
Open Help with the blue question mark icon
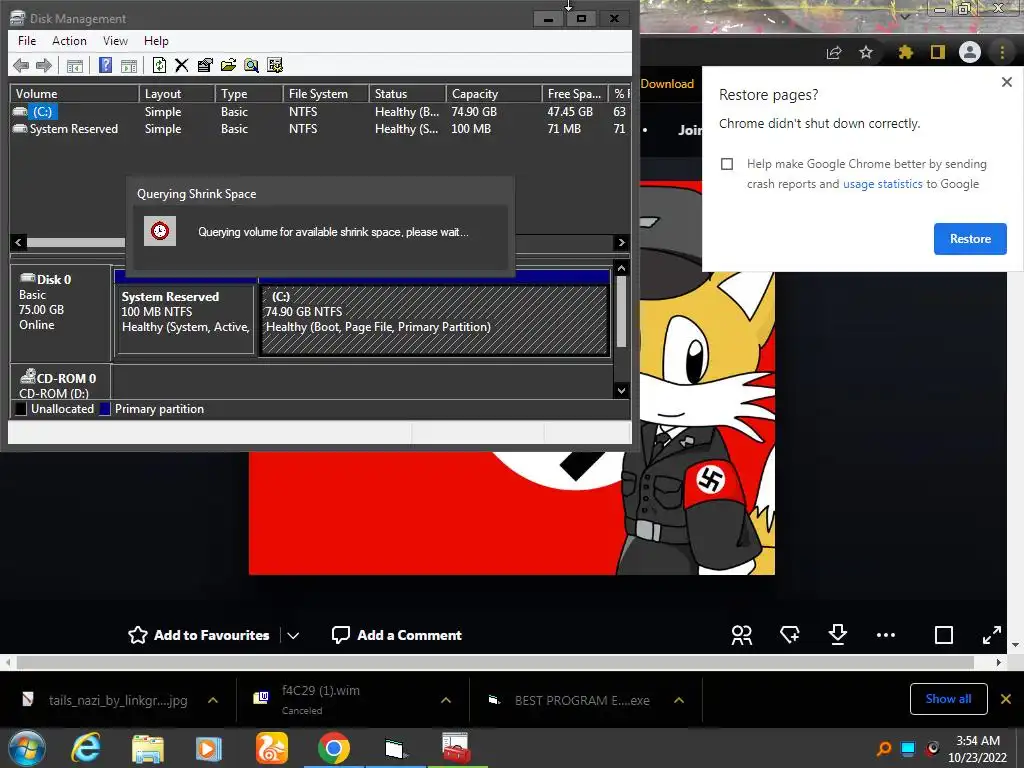[105, 65]
